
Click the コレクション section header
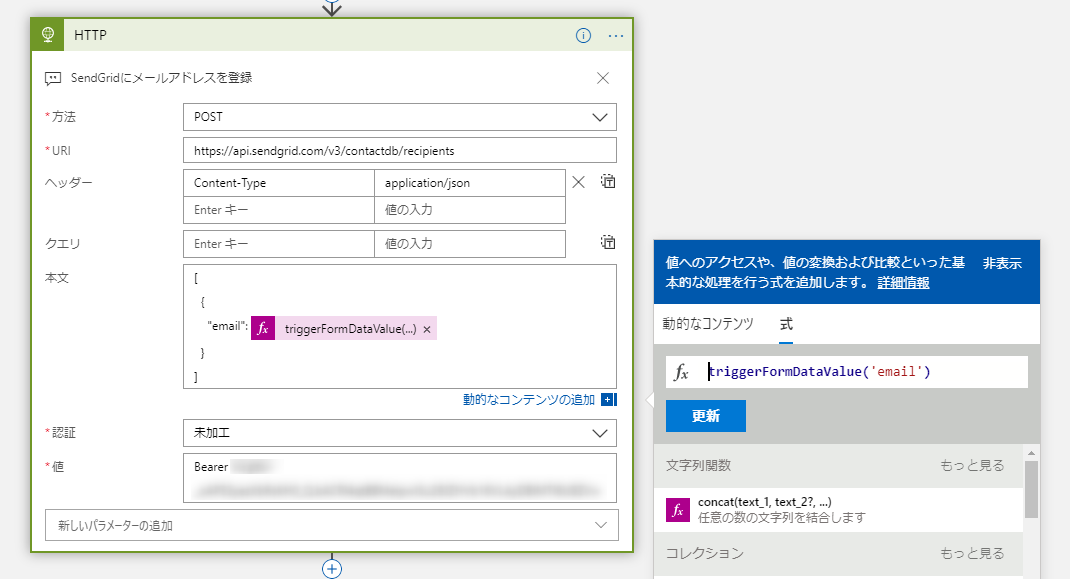704,553
